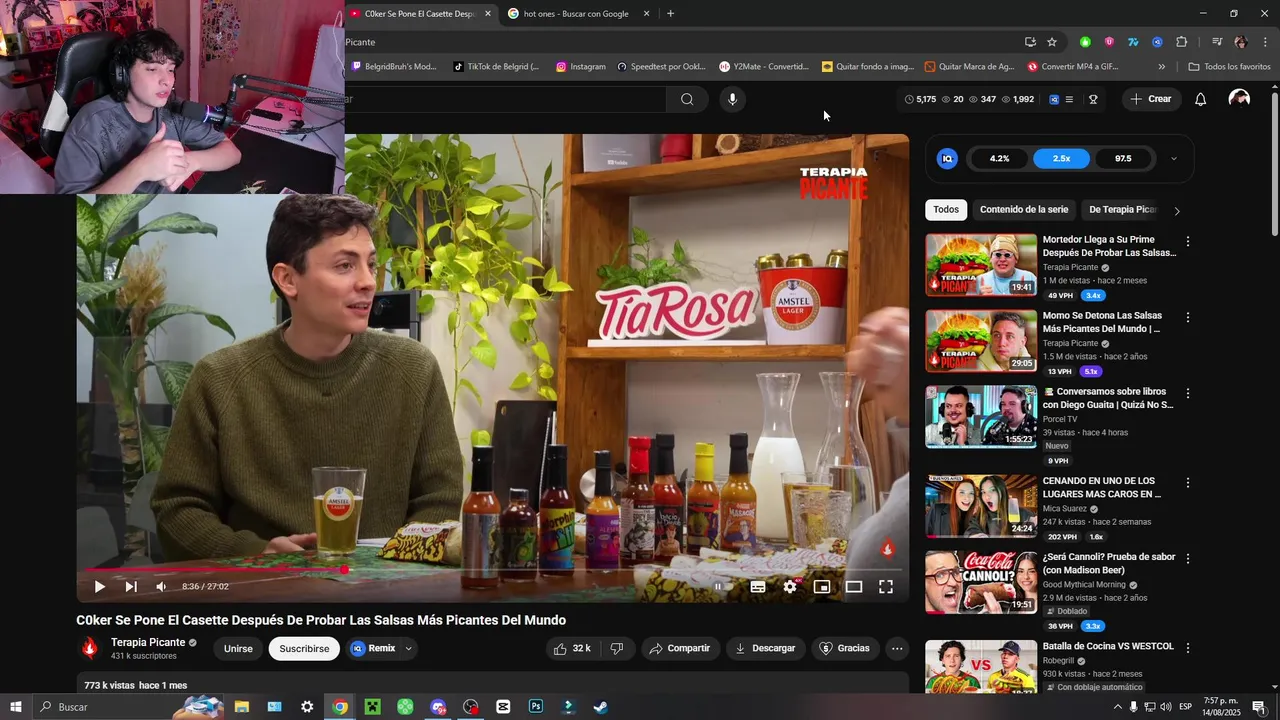Open the vidIQ trophy icon in header

(x=1093, y=99)
